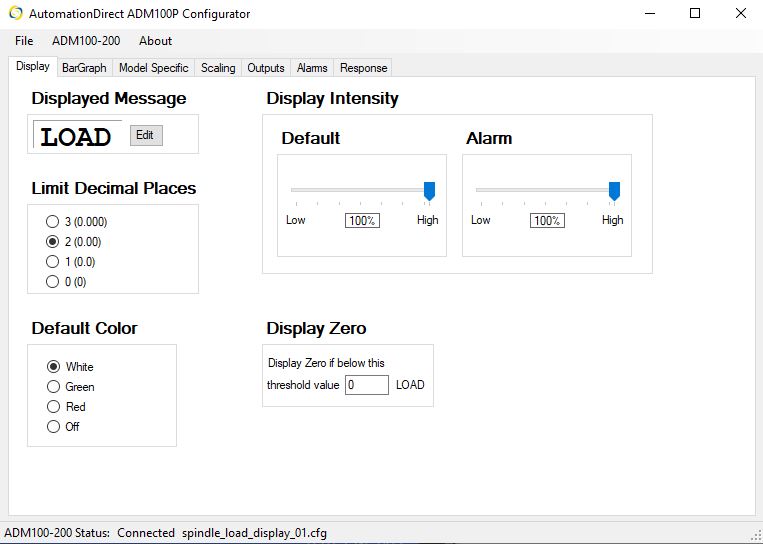Set default color to Green
The width and height of the screenshot is (763, 544).
click(71, 387)
